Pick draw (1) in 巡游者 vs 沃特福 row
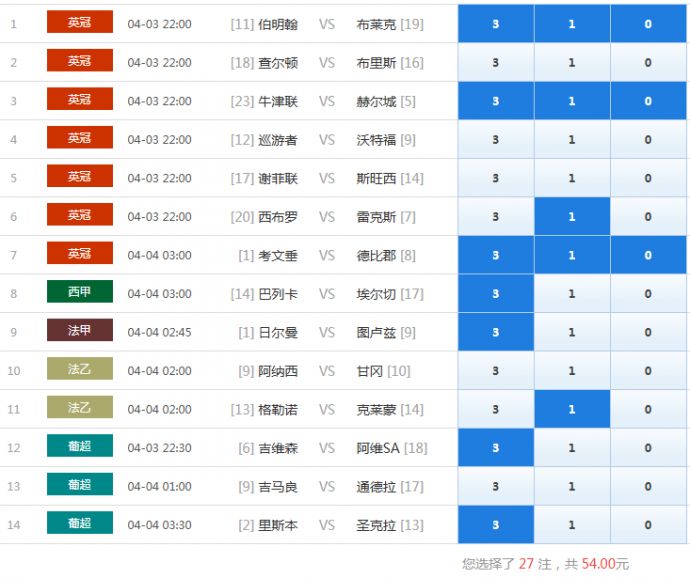 [572, 139]
